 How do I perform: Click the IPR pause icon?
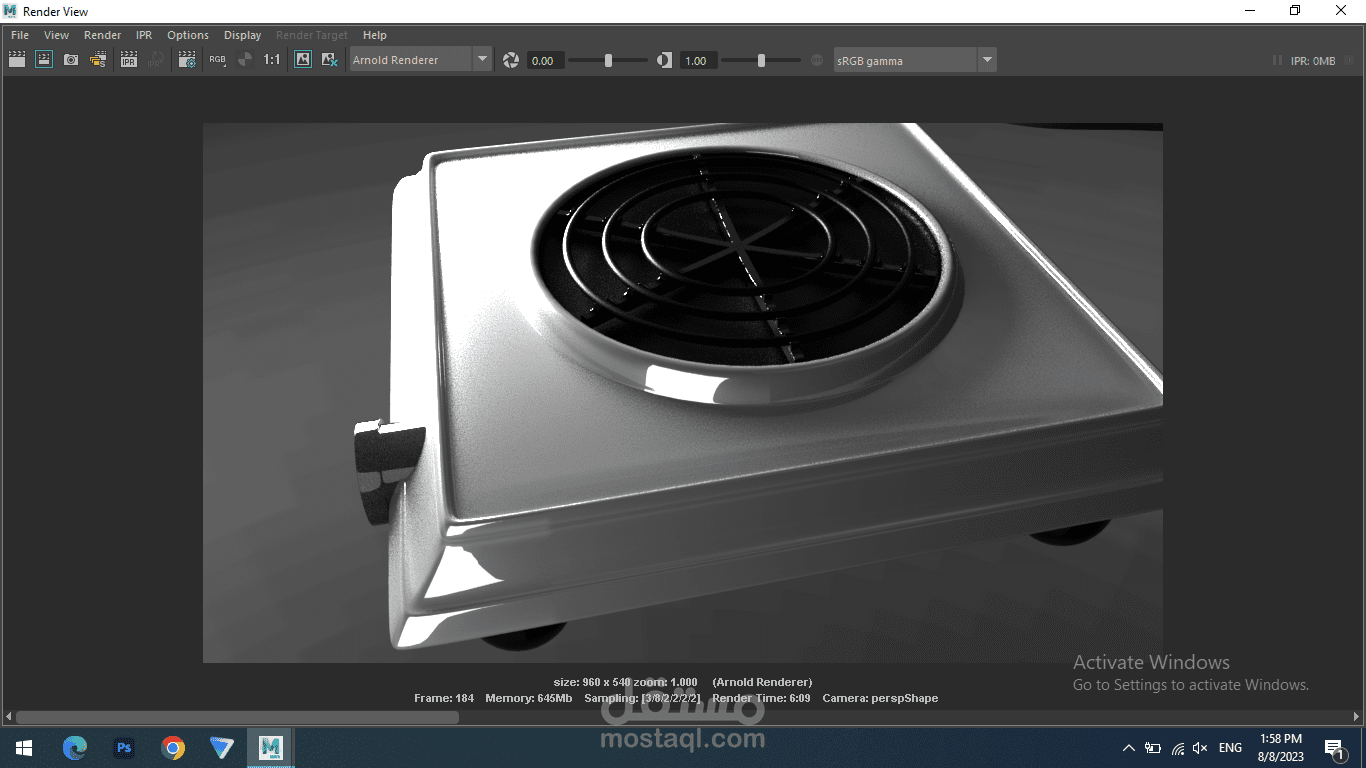1277,61
